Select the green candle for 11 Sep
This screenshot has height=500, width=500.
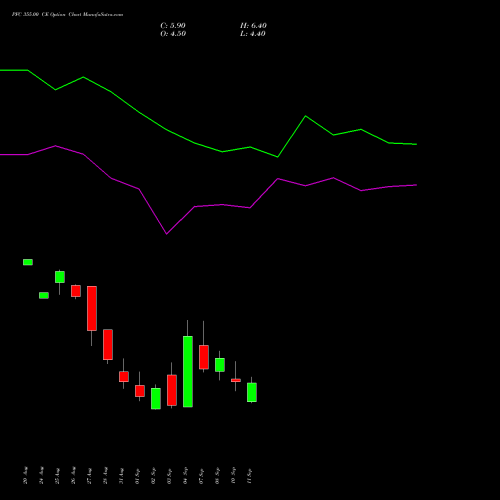coord(252,392)
